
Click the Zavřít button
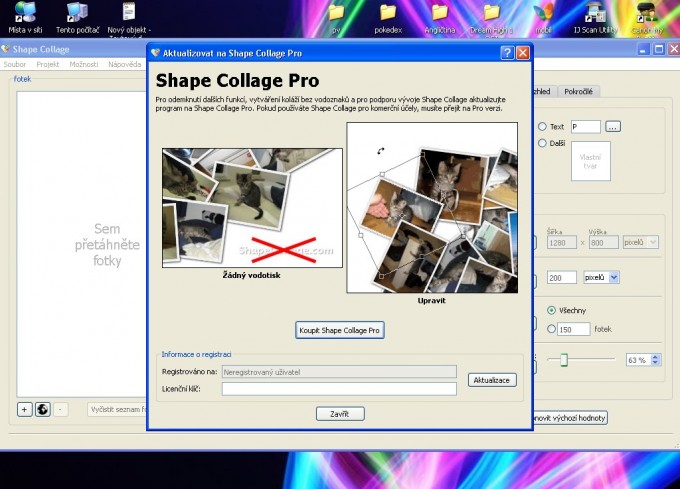(x=340, y=414)
